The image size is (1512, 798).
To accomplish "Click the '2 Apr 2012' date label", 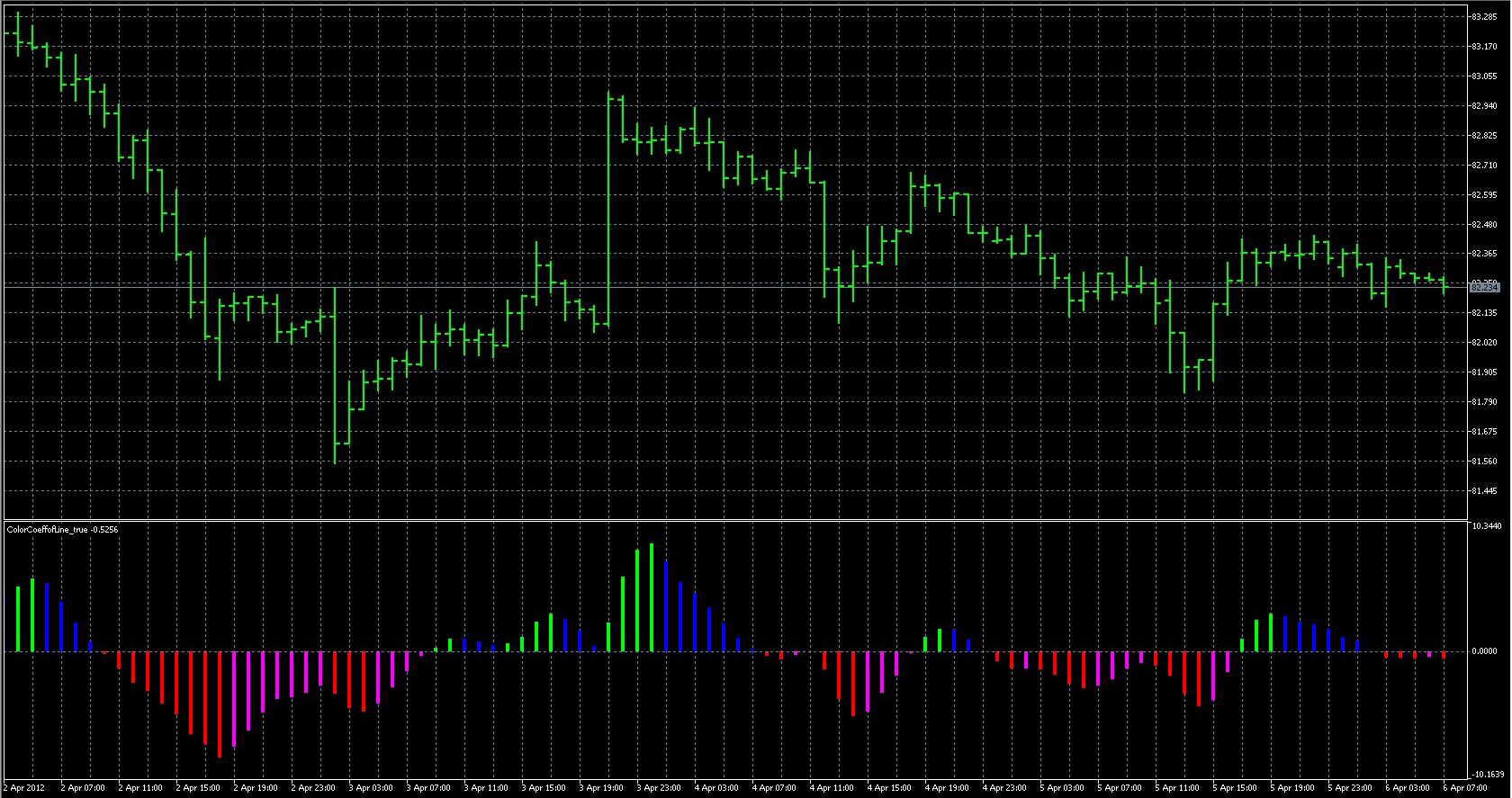I will tap(24, 788).
